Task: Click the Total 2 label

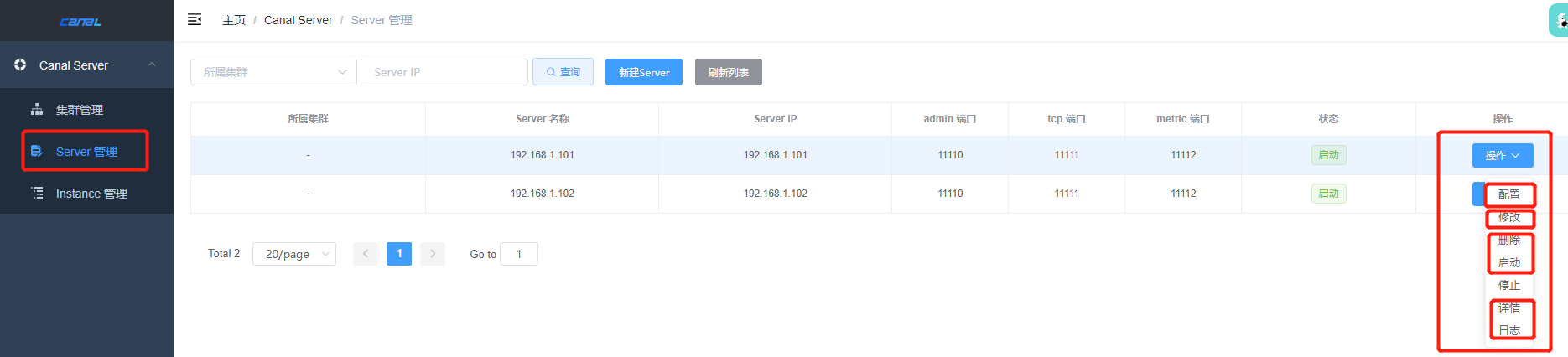Action: pyautogui.click(x=224, y=253)
